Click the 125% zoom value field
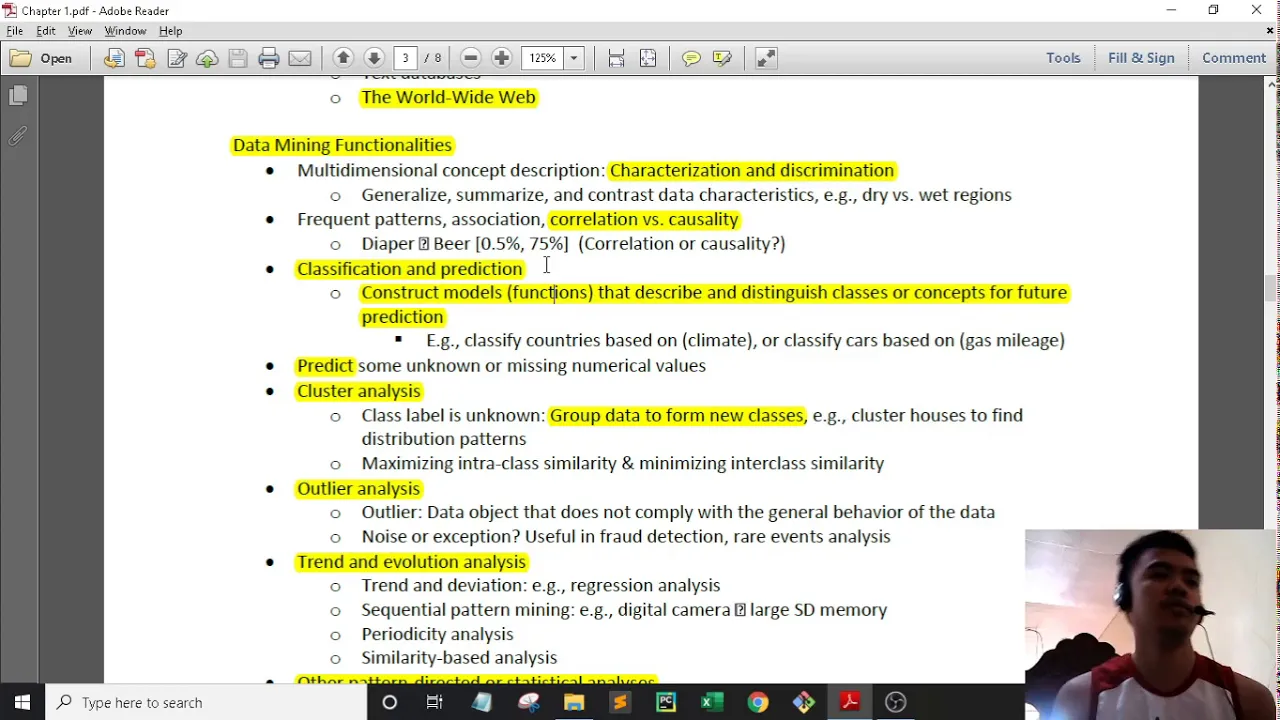The height and width of the screenshot is (720, 1280). pyautogui.click(x=543, y=58)
